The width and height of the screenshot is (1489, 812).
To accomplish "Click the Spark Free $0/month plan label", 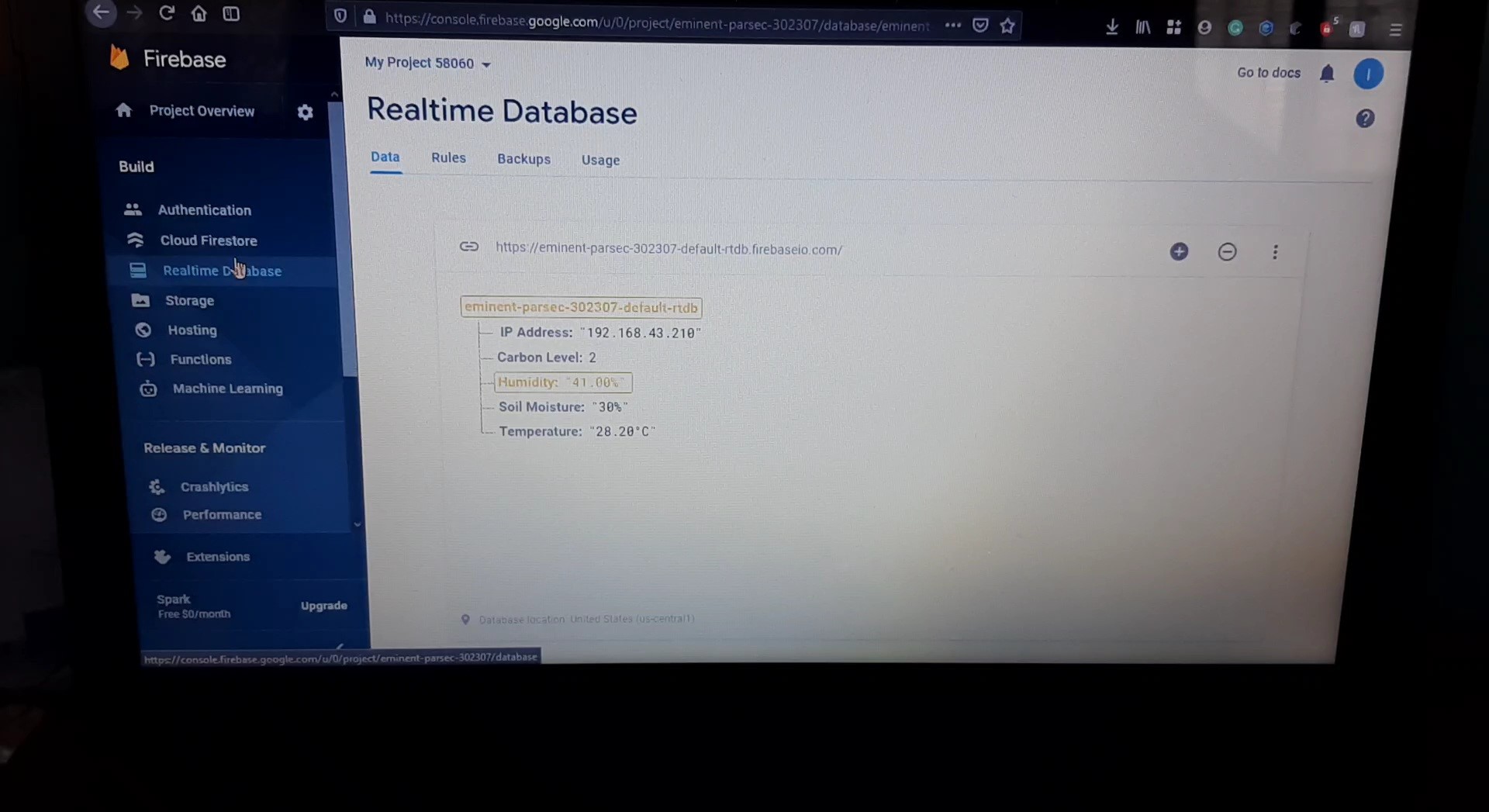I will [194, 606].
